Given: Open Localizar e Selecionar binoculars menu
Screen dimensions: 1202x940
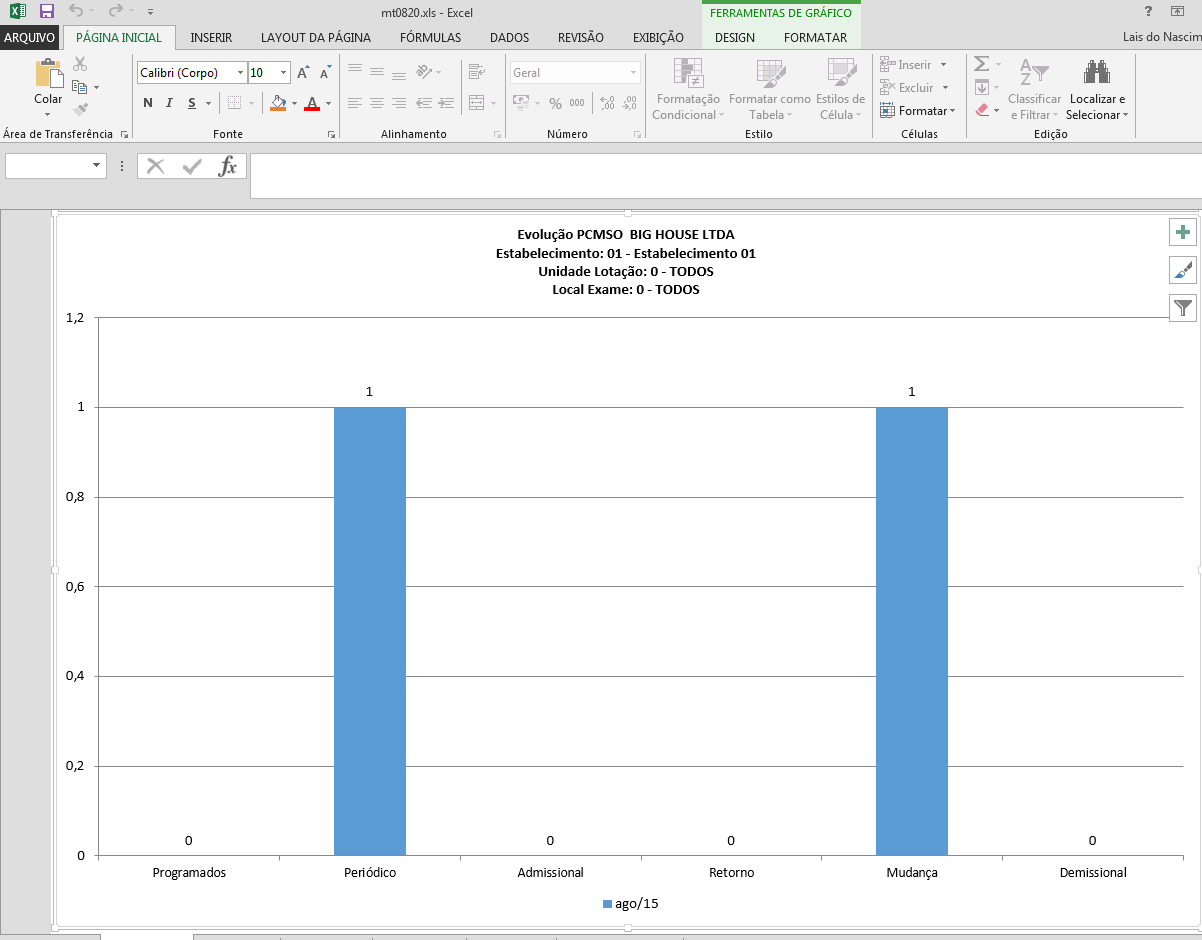Looking at the screenshot, I should (1097, 88).
